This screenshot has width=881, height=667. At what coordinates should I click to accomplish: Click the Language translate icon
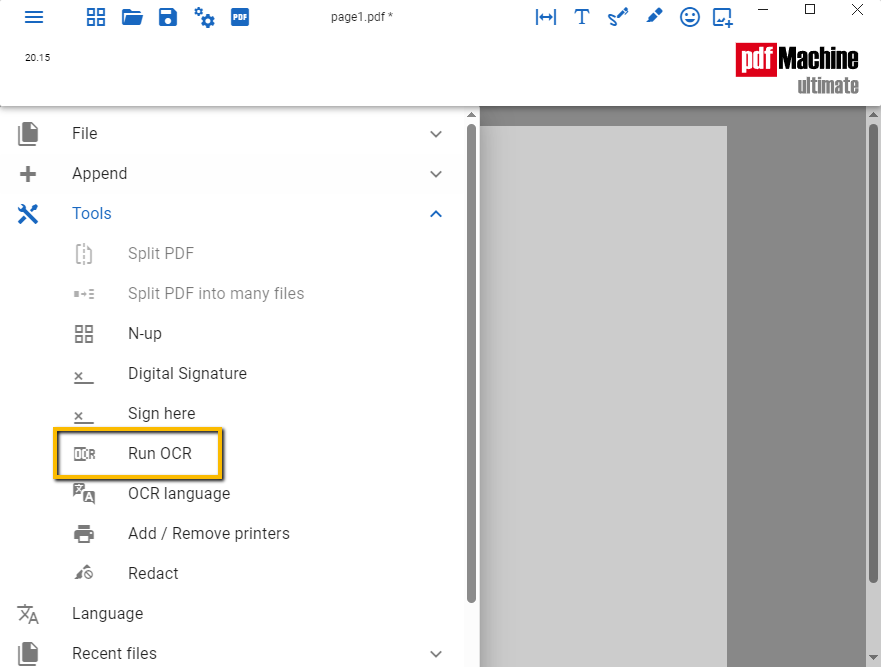click(x=28, y=614)
